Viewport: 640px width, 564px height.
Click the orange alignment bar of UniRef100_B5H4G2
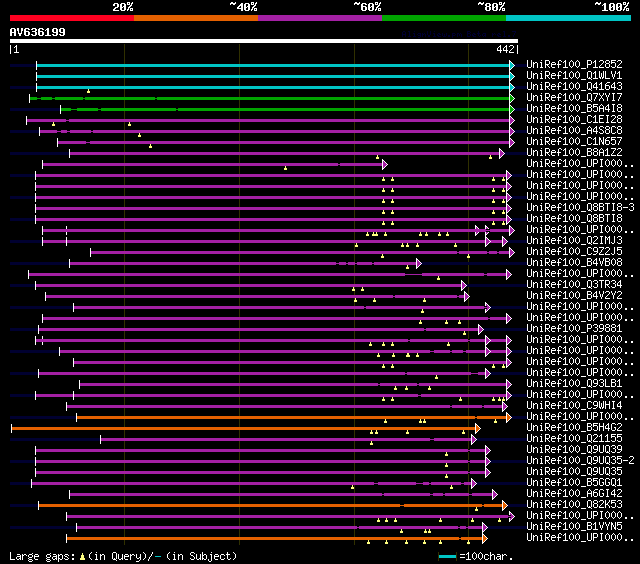(x=246, y=429)
